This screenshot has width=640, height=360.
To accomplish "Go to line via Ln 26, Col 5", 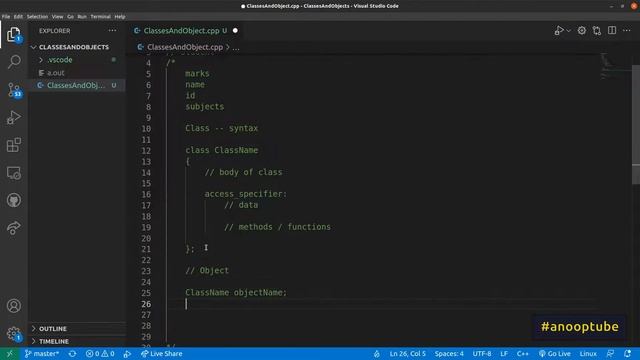I will (407, 354).
